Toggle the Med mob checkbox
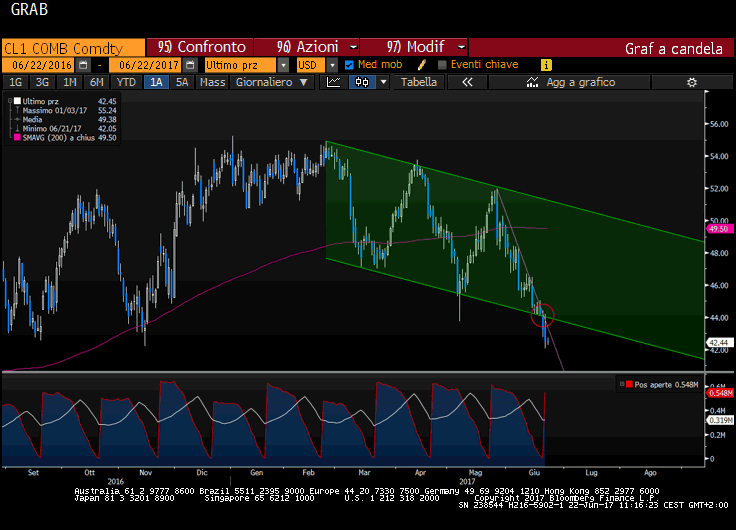This screenshot has height=530, width=736. (x=349, y=64)
